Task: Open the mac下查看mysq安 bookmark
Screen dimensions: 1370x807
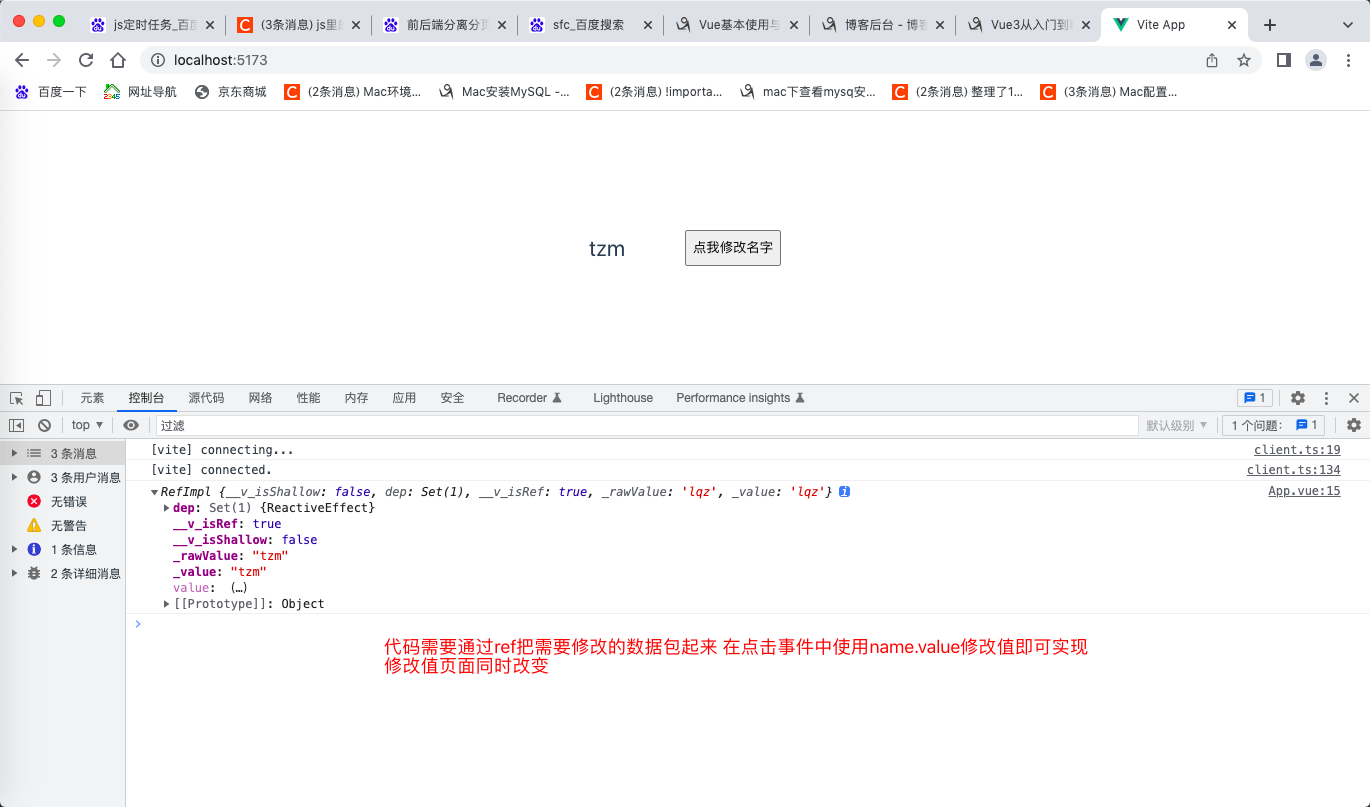Action: point(808,92)
